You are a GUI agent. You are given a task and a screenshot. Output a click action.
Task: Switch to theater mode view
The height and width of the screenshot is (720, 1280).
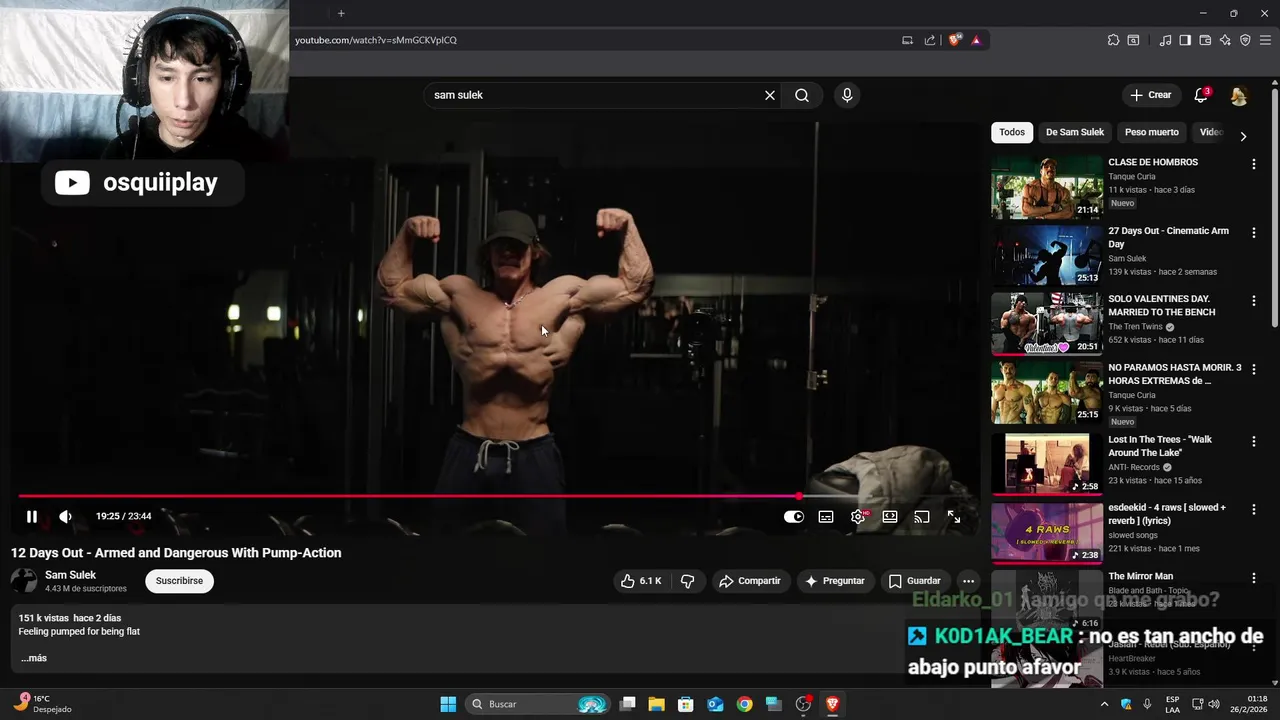coord(890,517)
